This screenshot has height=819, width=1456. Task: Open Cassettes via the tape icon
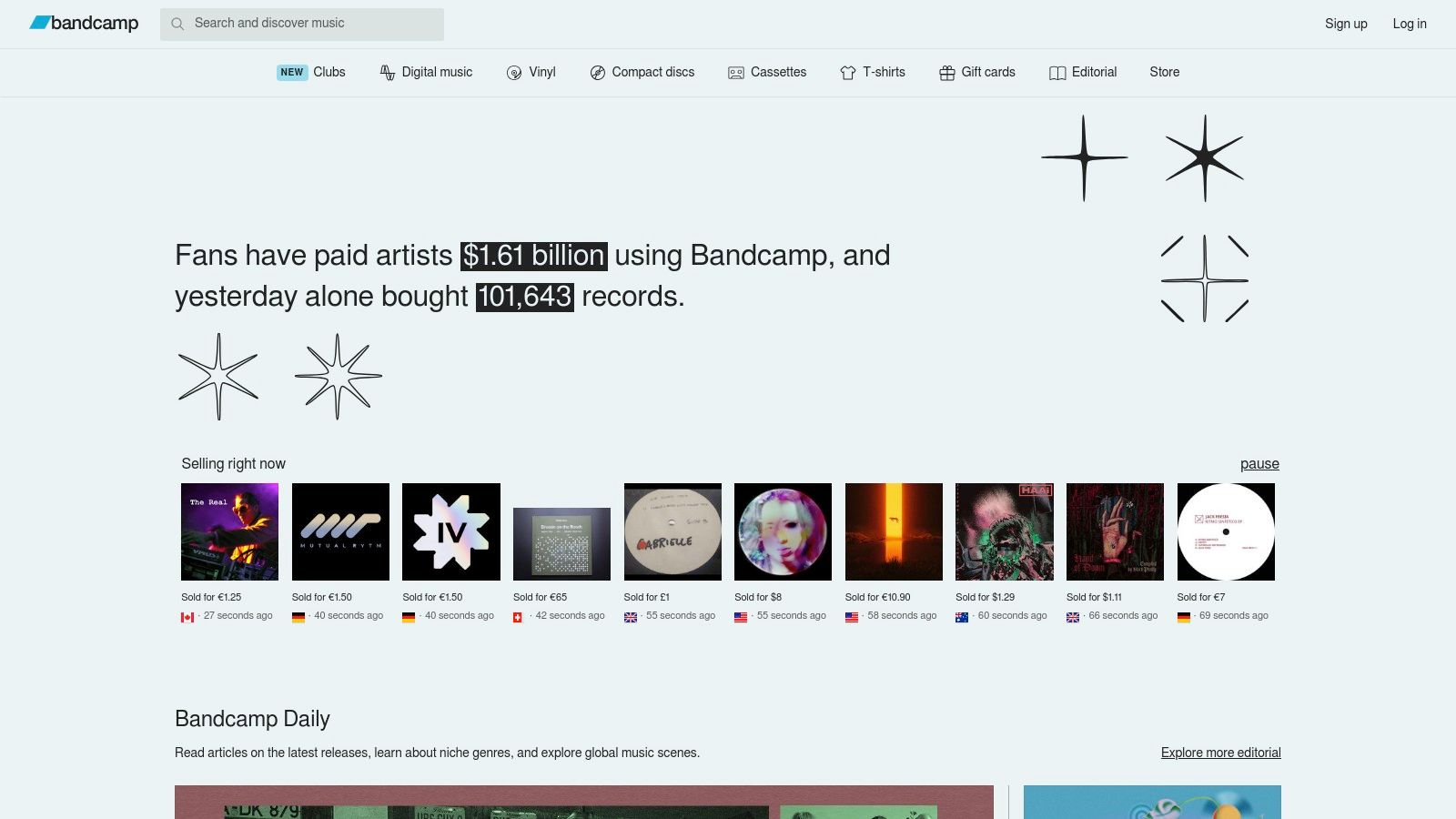point(735,72)
